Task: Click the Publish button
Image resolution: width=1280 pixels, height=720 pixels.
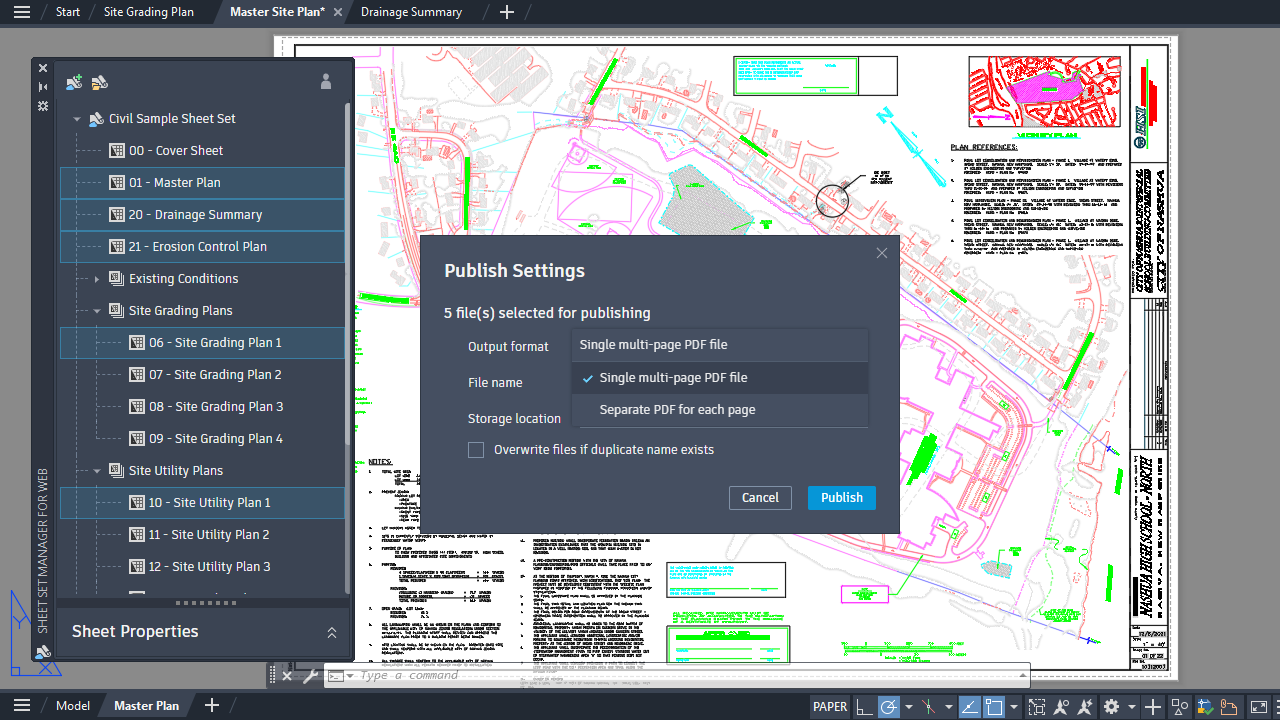Action: [841, 497]
